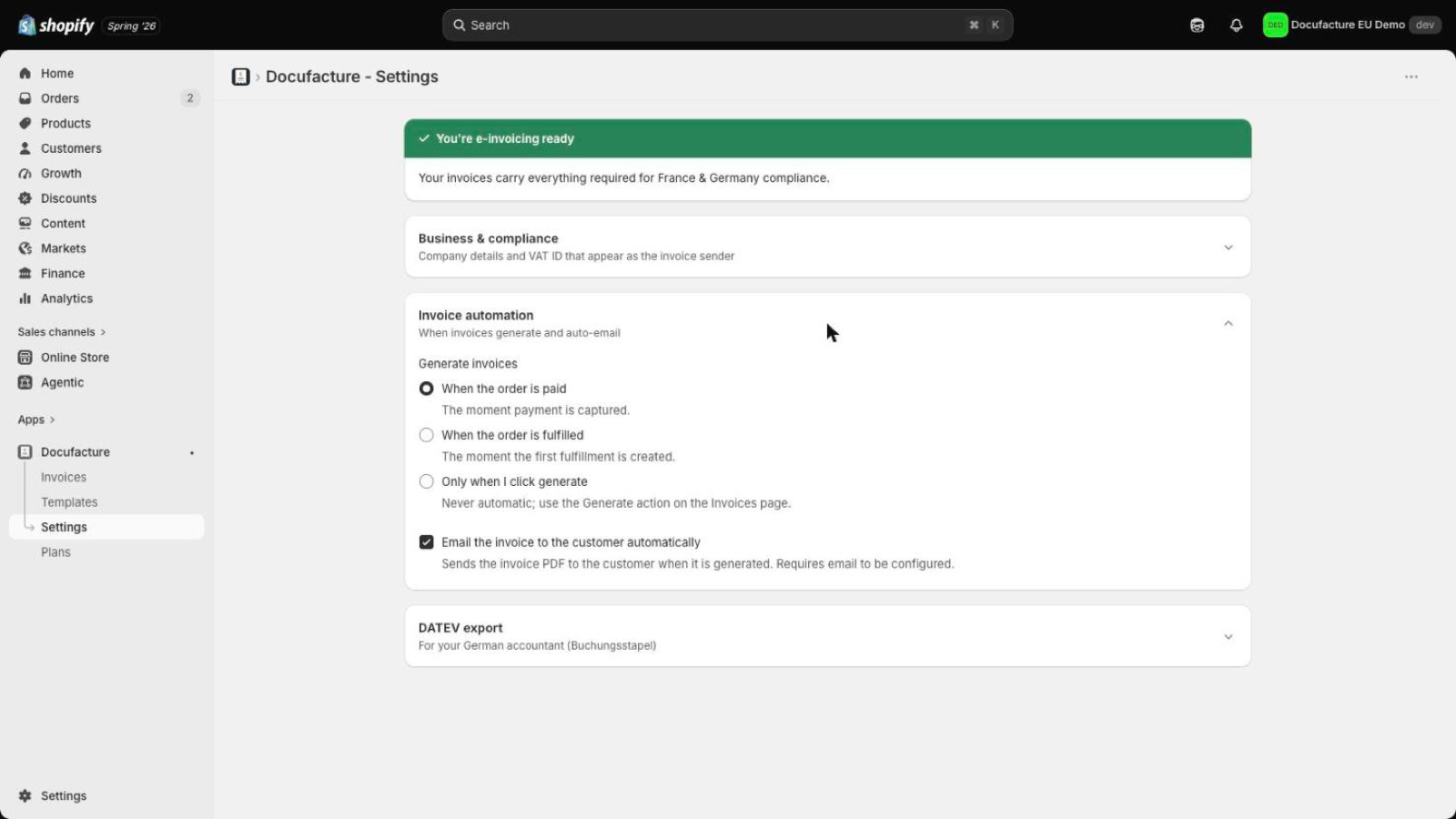
Task: Click the Products tag icon
Action: tap(25, 124)
